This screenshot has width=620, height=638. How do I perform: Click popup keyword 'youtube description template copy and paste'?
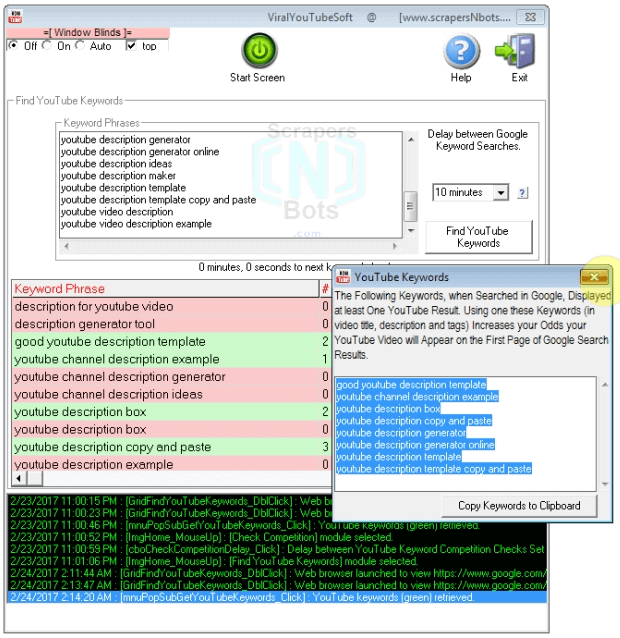click(x=434, y=469)
